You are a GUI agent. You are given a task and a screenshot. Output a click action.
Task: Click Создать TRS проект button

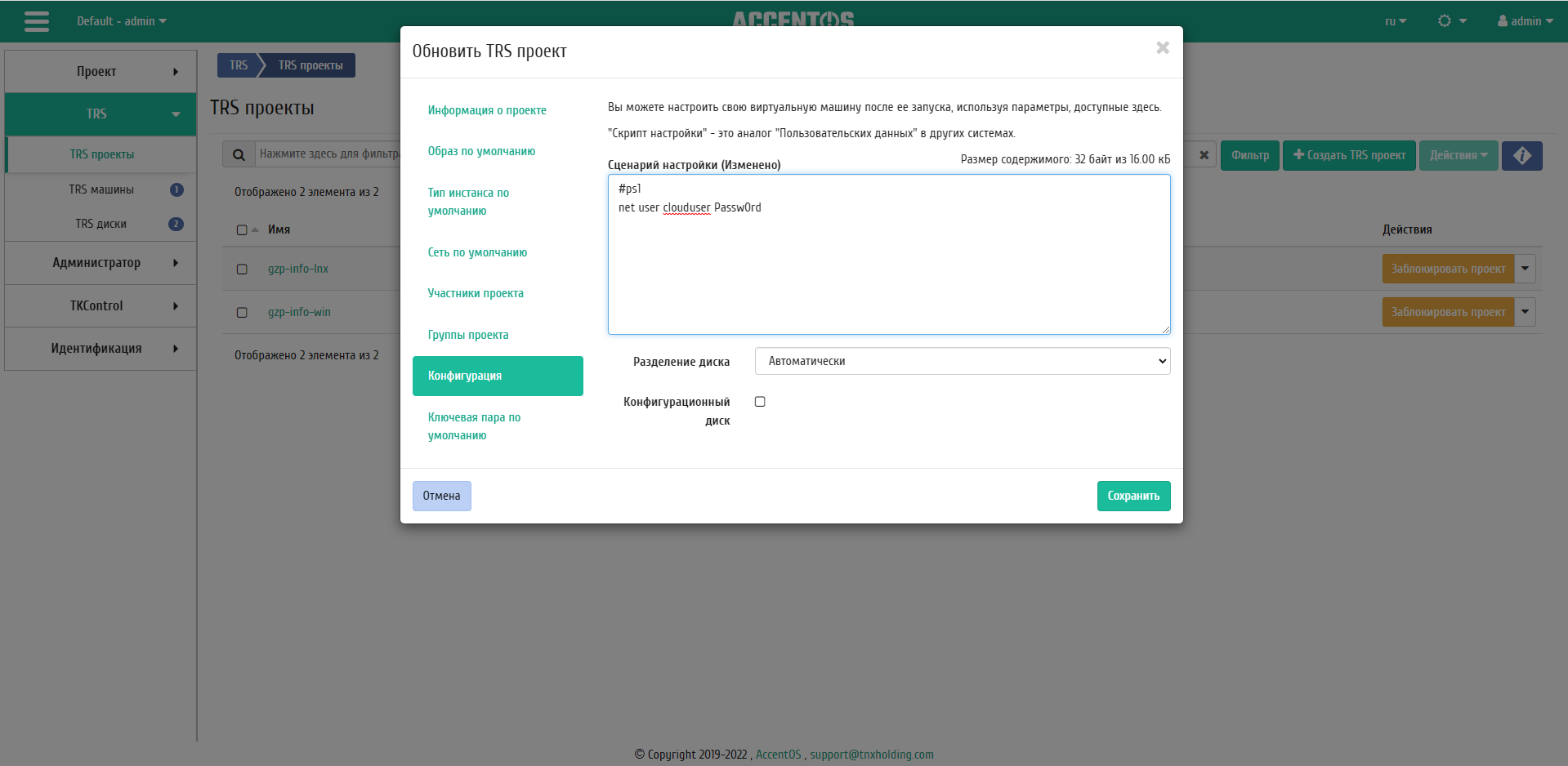pos(1349,155)
